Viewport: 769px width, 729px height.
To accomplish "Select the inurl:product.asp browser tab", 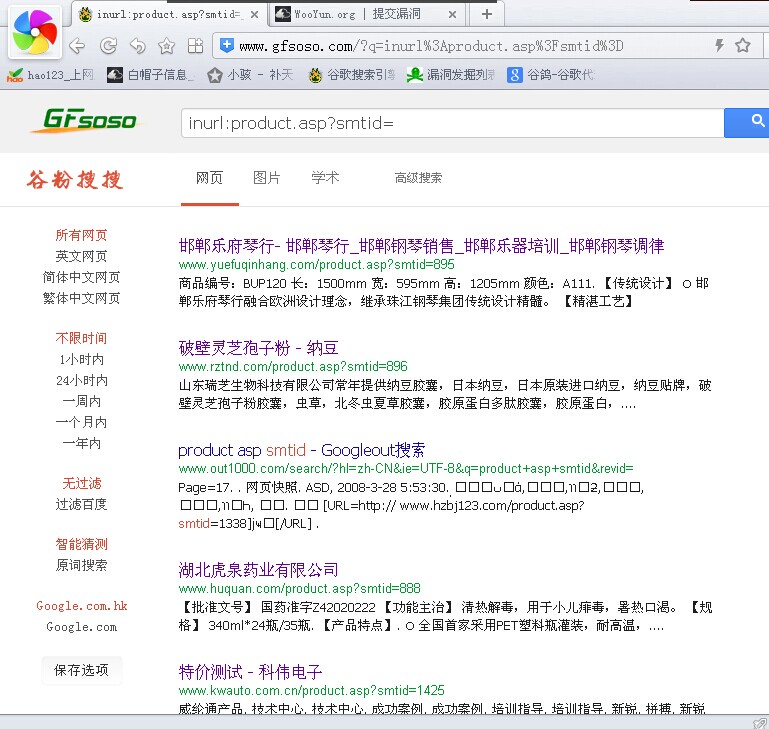I will click(169, 14).
